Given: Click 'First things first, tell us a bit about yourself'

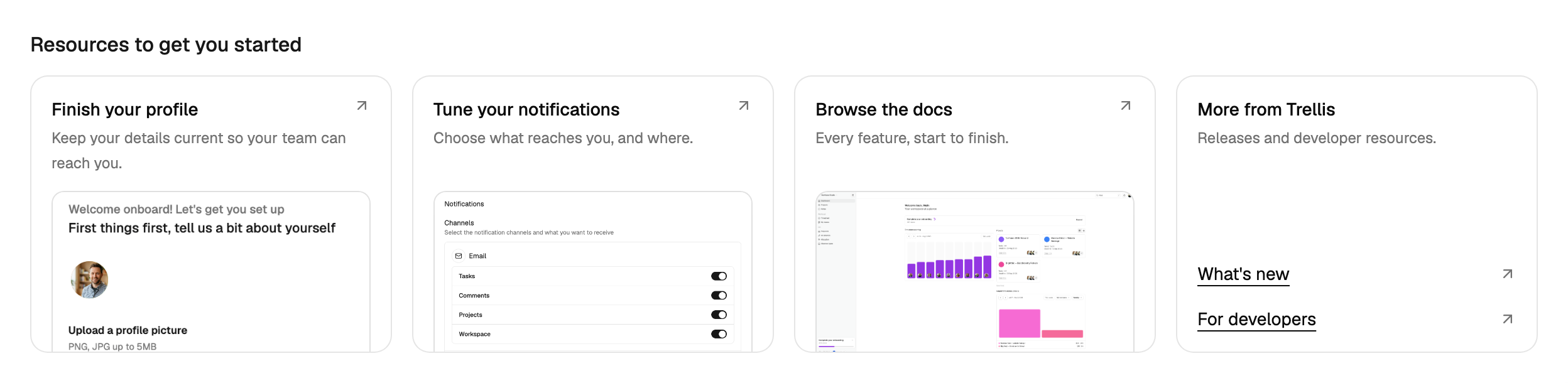Looking at the screenshot, I should point(202,229).
